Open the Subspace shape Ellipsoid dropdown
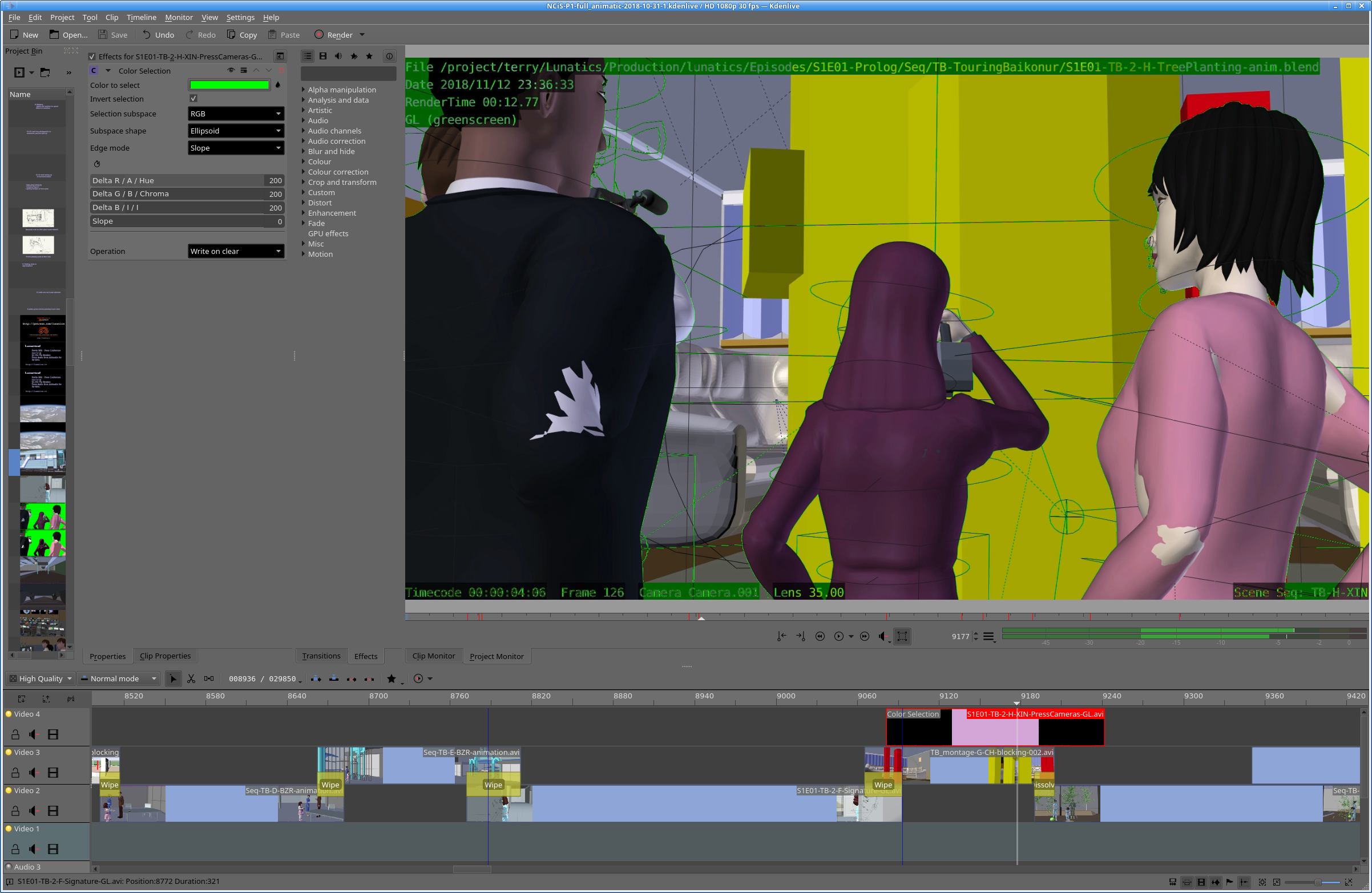1372x893 pixels. tap(235, 131)
